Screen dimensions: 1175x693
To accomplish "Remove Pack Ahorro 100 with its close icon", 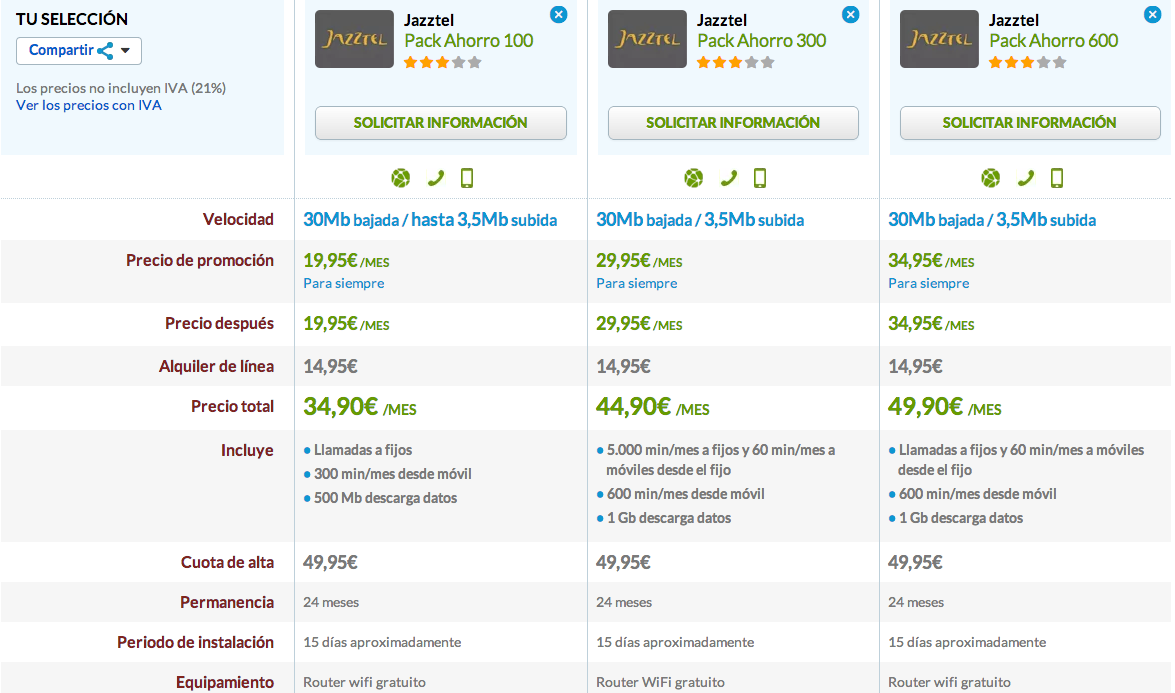I will tap(558, 14).
